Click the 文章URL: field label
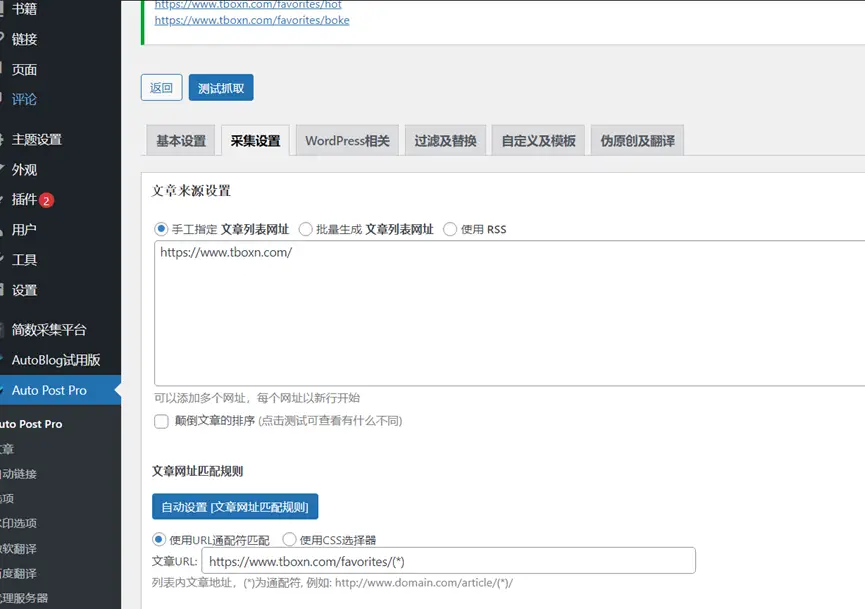This screenshot has width=865, height=609. point(174,562)
